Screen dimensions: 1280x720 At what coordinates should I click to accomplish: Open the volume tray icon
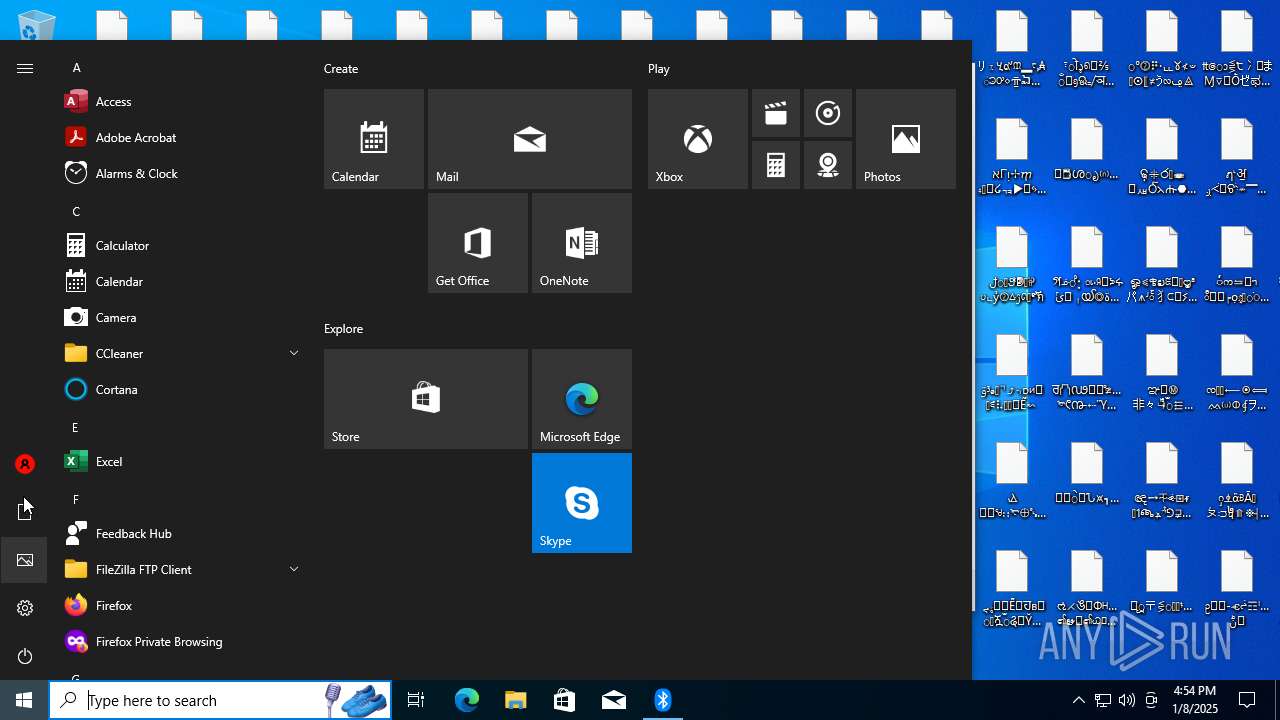coord(1127,700)
